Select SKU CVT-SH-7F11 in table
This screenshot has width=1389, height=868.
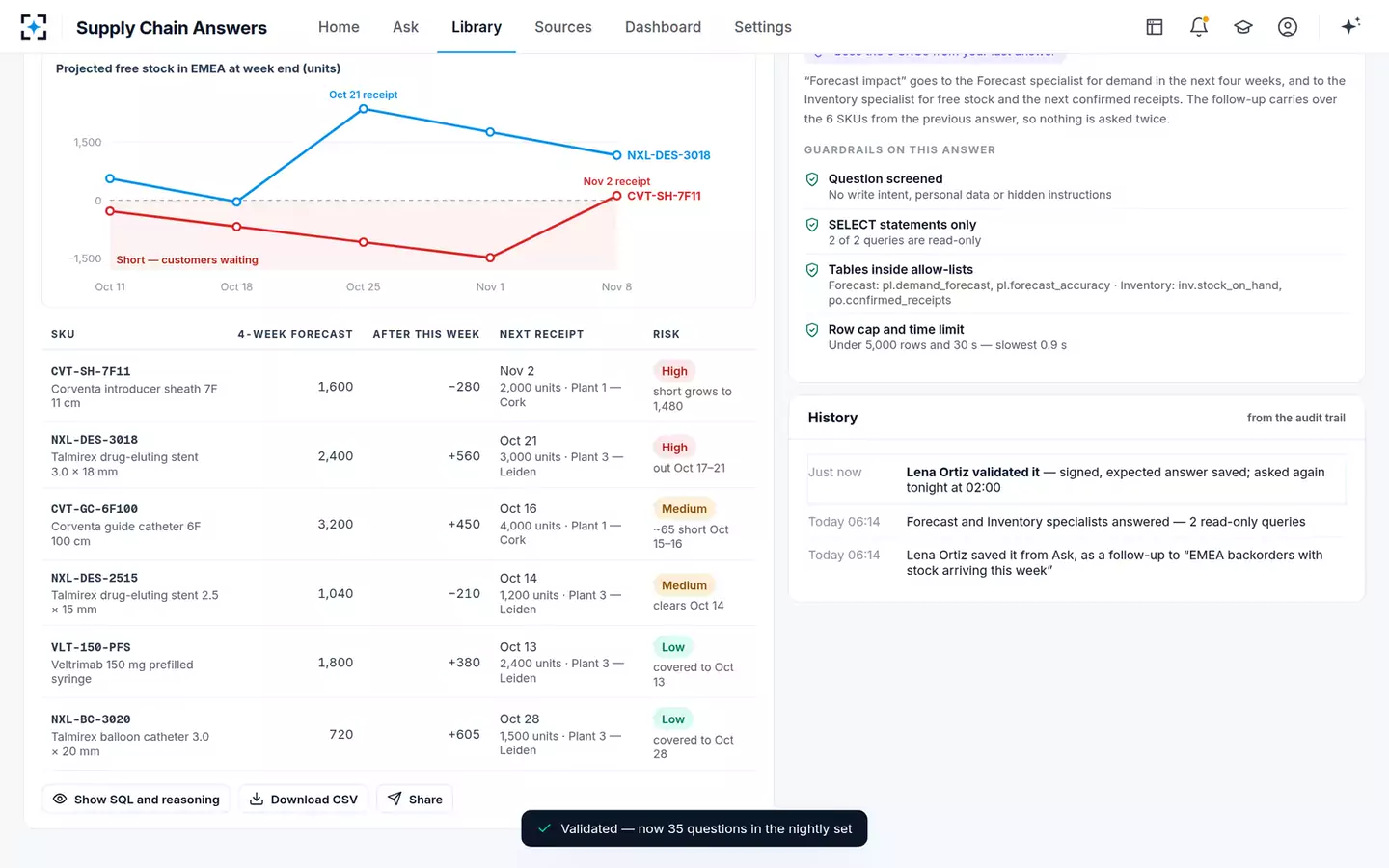tap(91, 371)
